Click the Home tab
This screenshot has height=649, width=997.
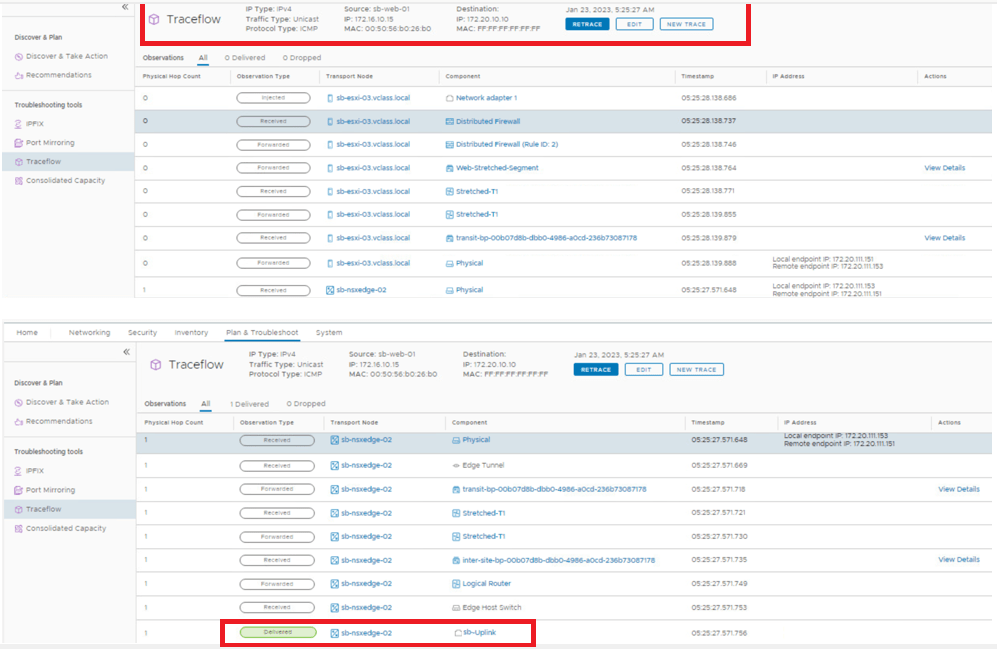(x=27, y=332)
